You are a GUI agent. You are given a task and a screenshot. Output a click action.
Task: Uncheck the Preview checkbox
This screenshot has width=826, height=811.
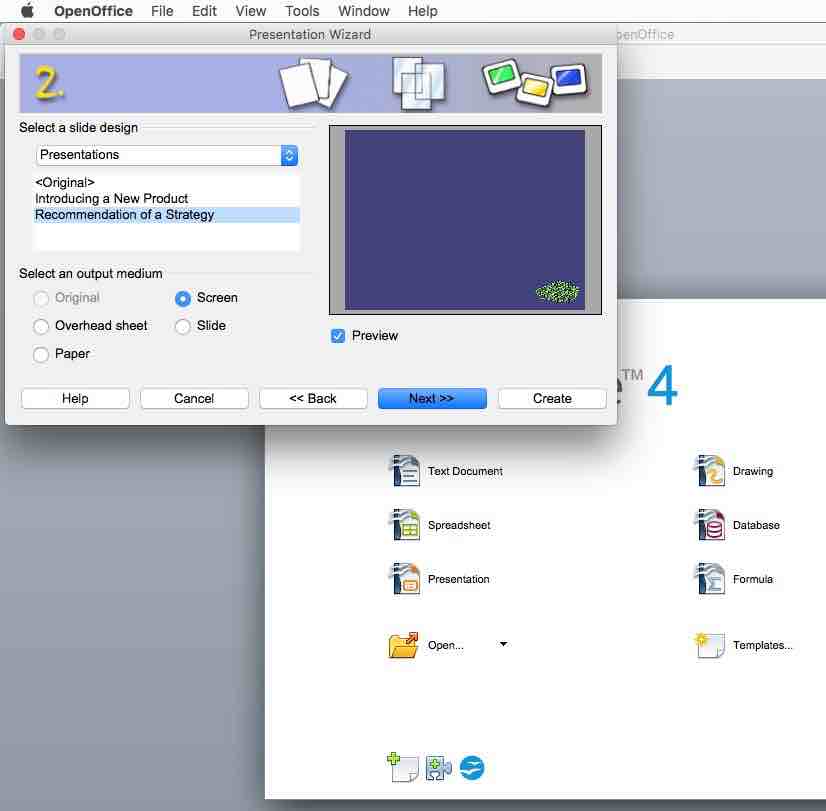[338, 335]
